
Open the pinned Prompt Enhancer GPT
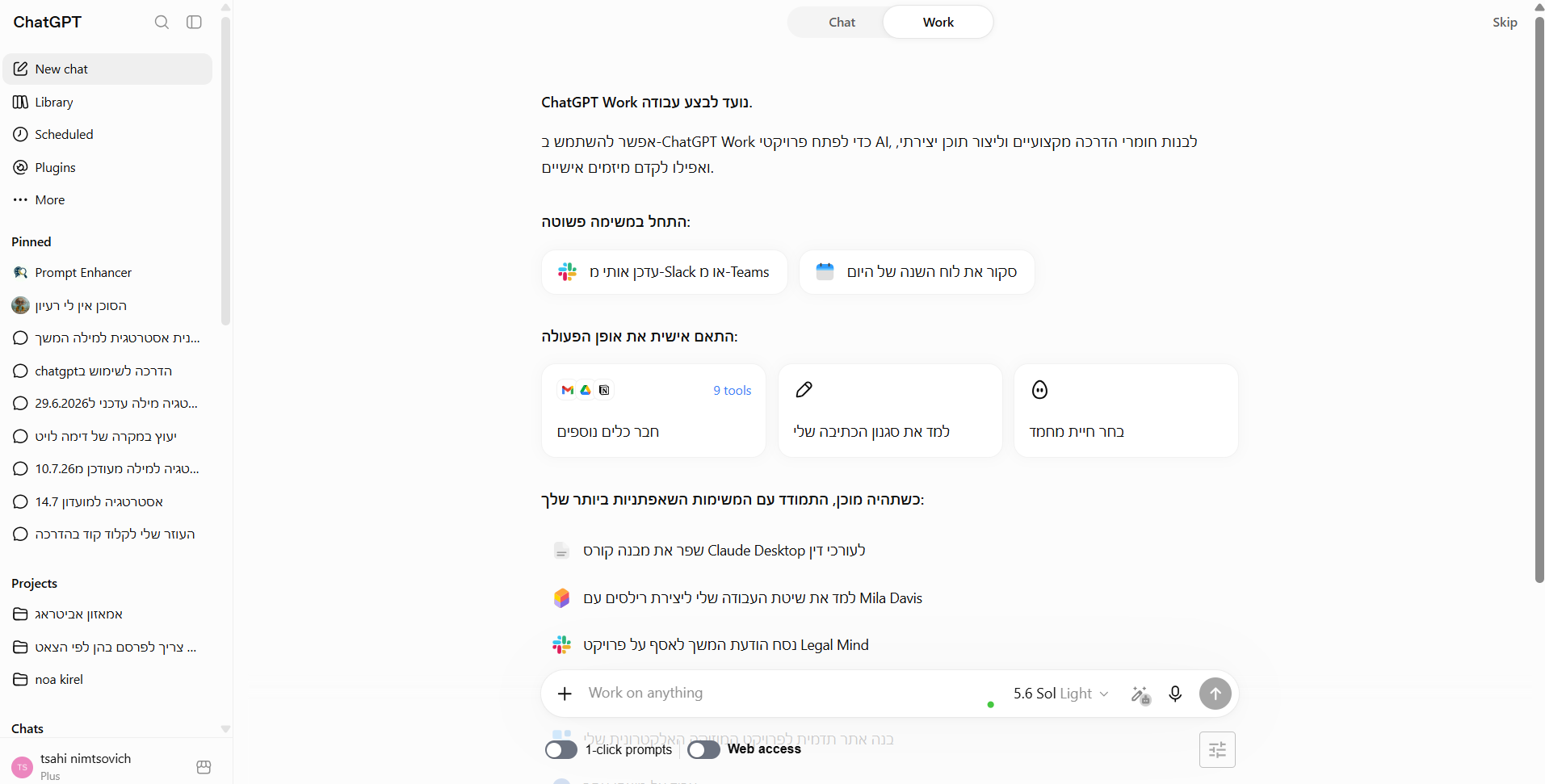coord(107,273)
